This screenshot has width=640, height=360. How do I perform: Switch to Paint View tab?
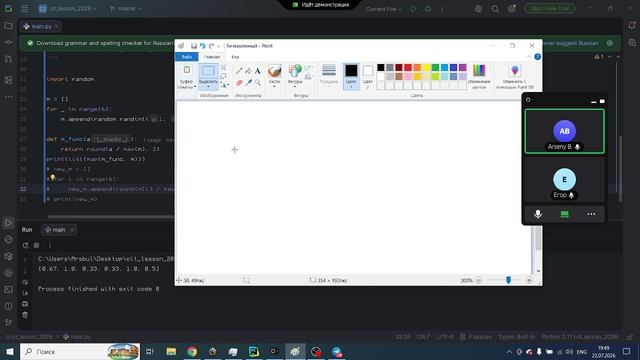tap(236, 57)
